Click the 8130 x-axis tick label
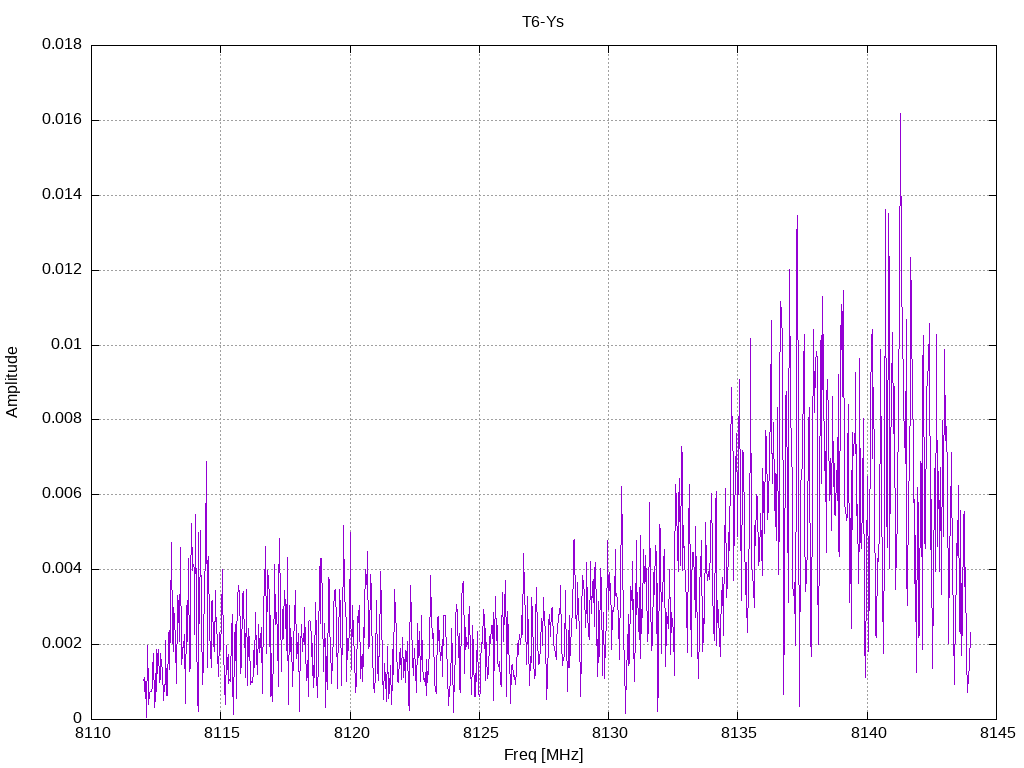Viewport: 1024px width, 768px height. coord(609,733)
